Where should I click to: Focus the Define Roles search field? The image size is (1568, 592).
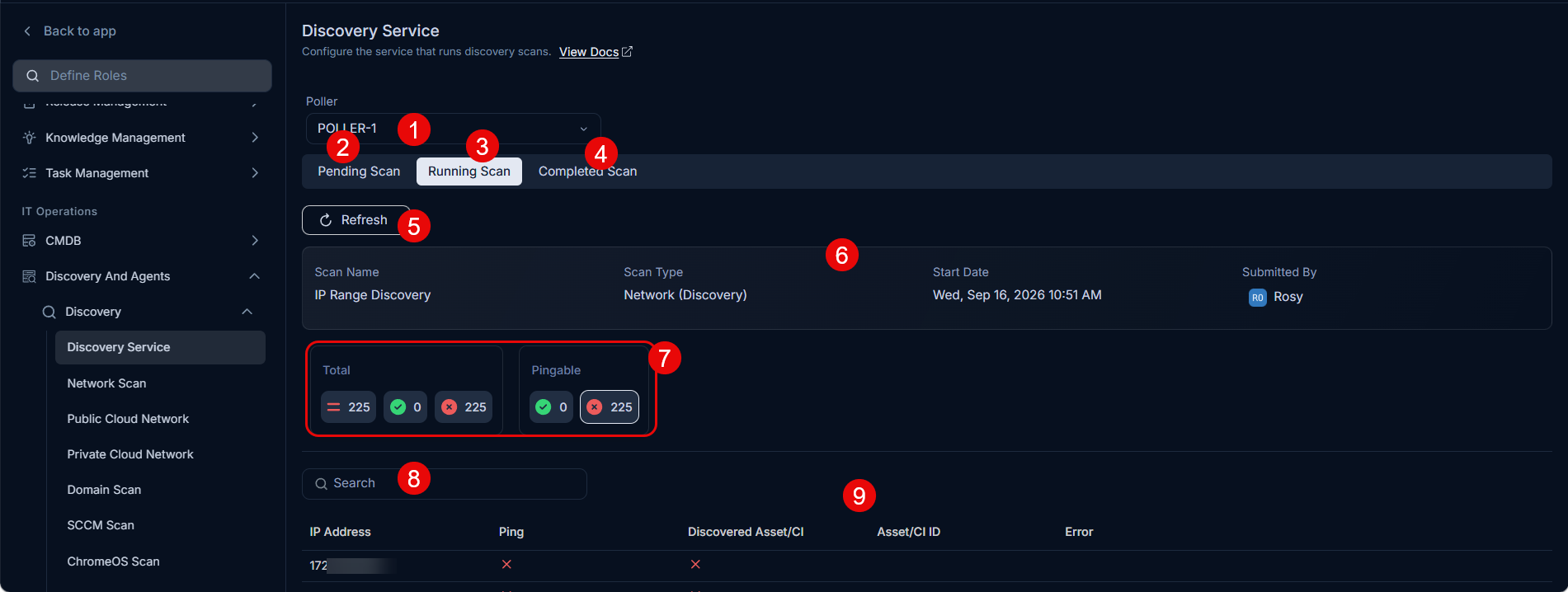point(142,76)
